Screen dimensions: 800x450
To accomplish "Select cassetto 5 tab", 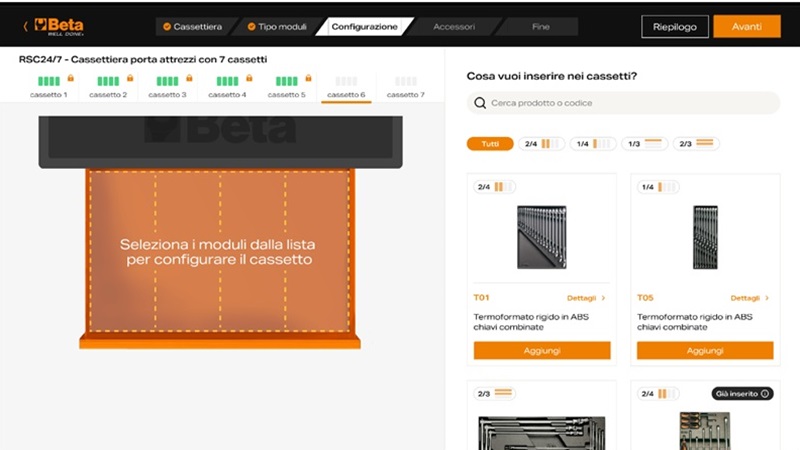I will coord(287,87).
